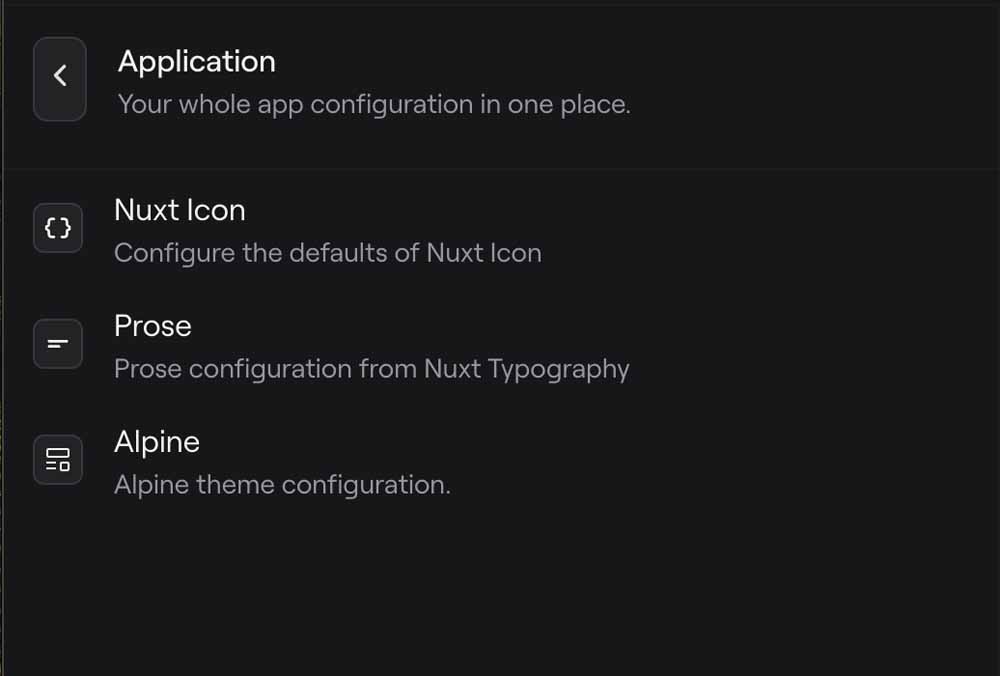Click the curly braces Nuxt Icon icon
The width and height of the screenshot is (1000, 676).
(x=58, y=229)
